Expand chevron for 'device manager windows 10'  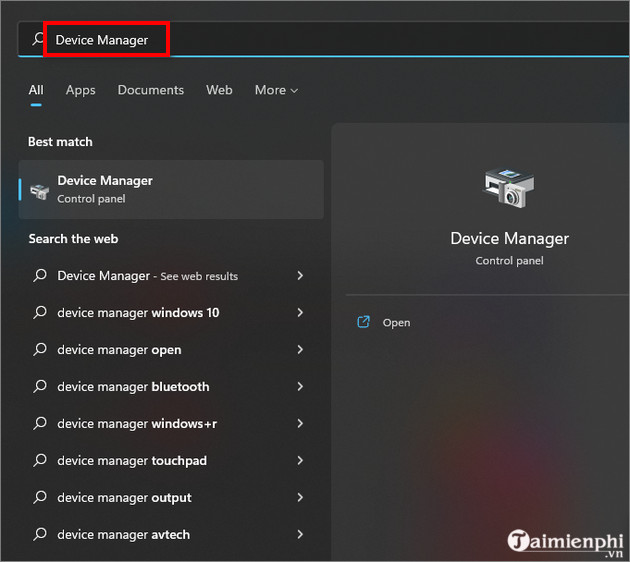(300, 313)
